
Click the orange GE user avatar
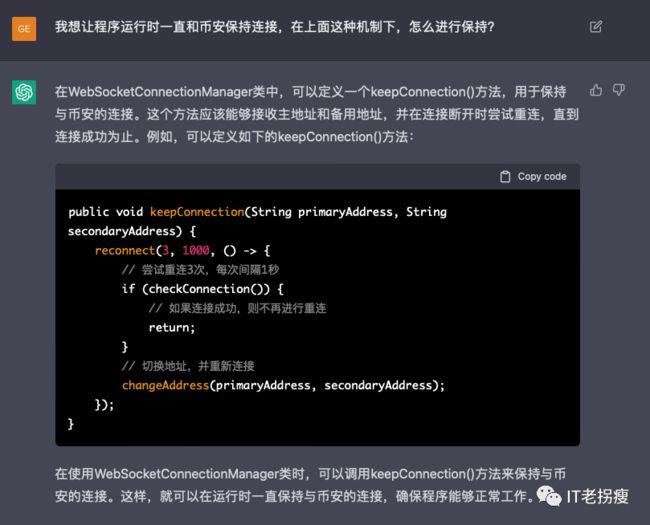[x=24, y=29]
